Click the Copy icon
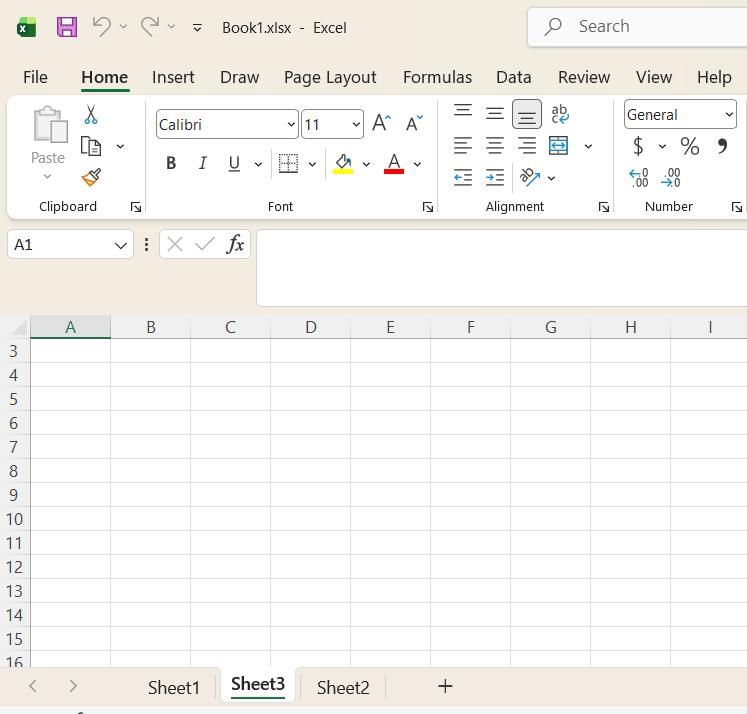 (91, 146)
